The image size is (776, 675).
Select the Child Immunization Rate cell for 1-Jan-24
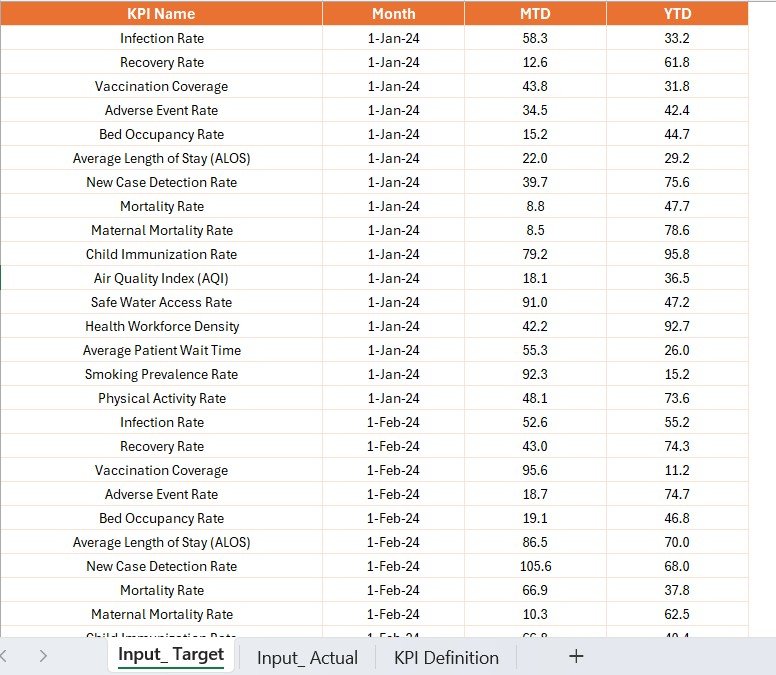click(x=161, y=254)
